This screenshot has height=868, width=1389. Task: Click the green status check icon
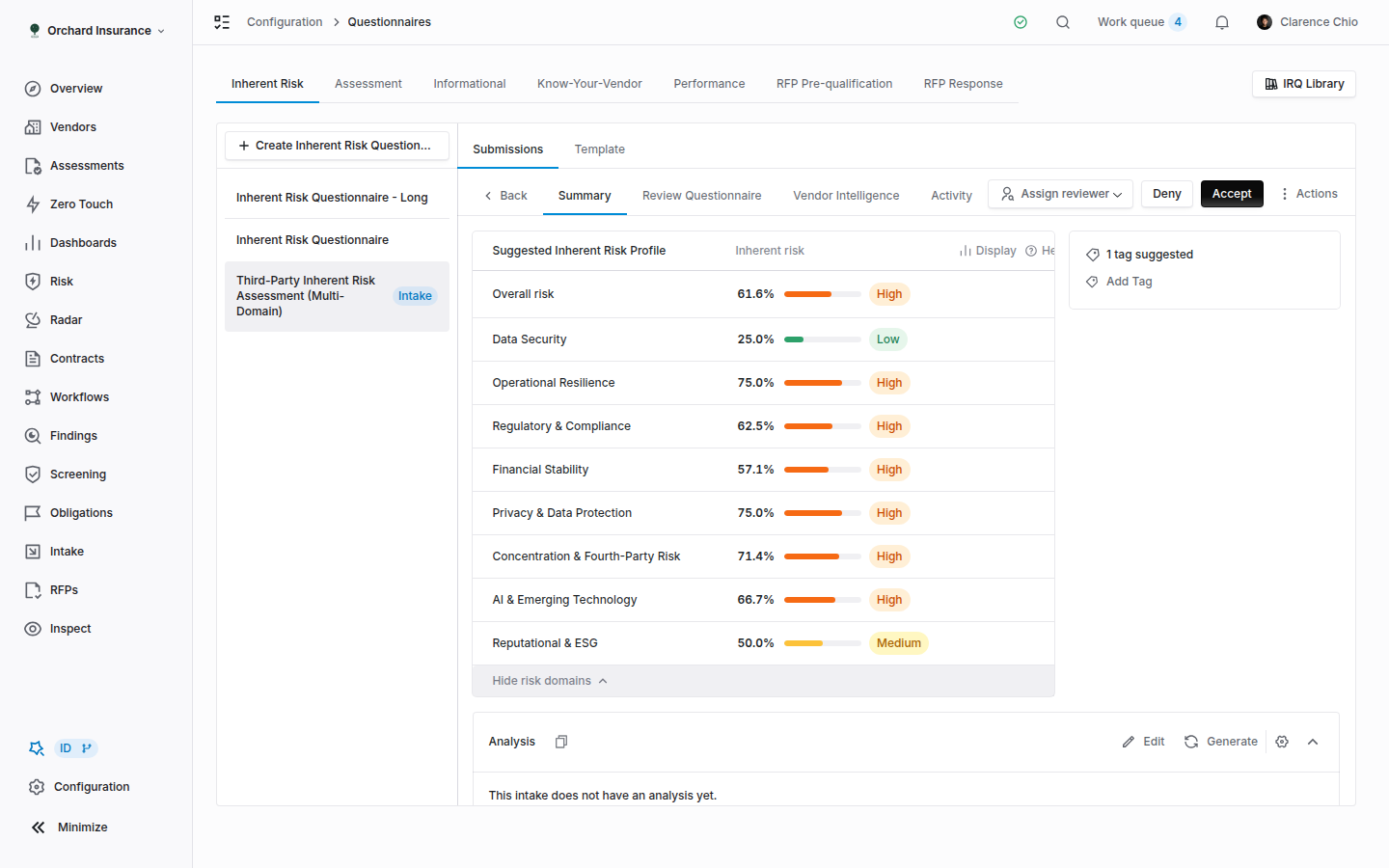point(1021,22)
